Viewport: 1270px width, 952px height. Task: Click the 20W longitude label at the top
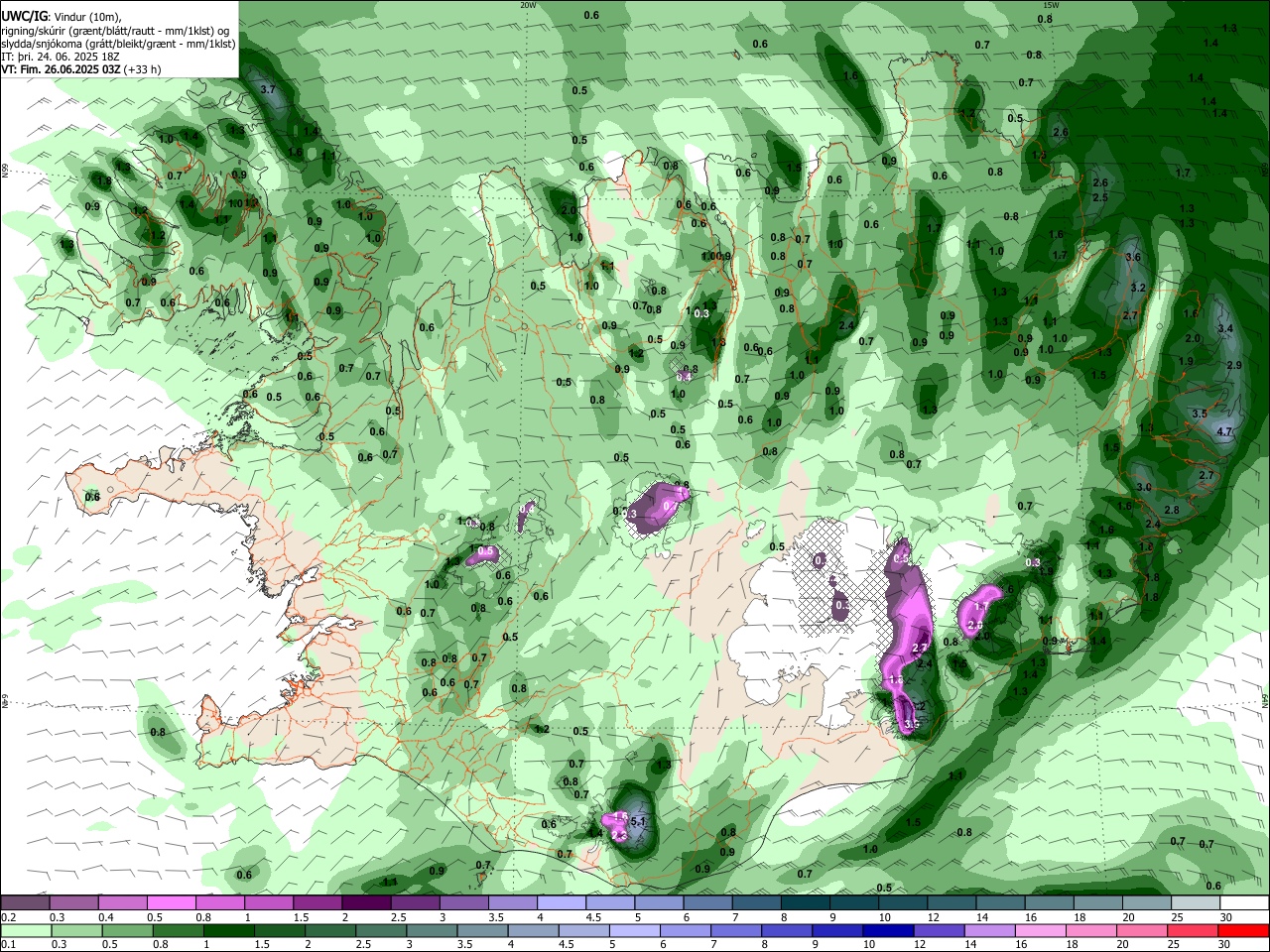coord(528,5)
